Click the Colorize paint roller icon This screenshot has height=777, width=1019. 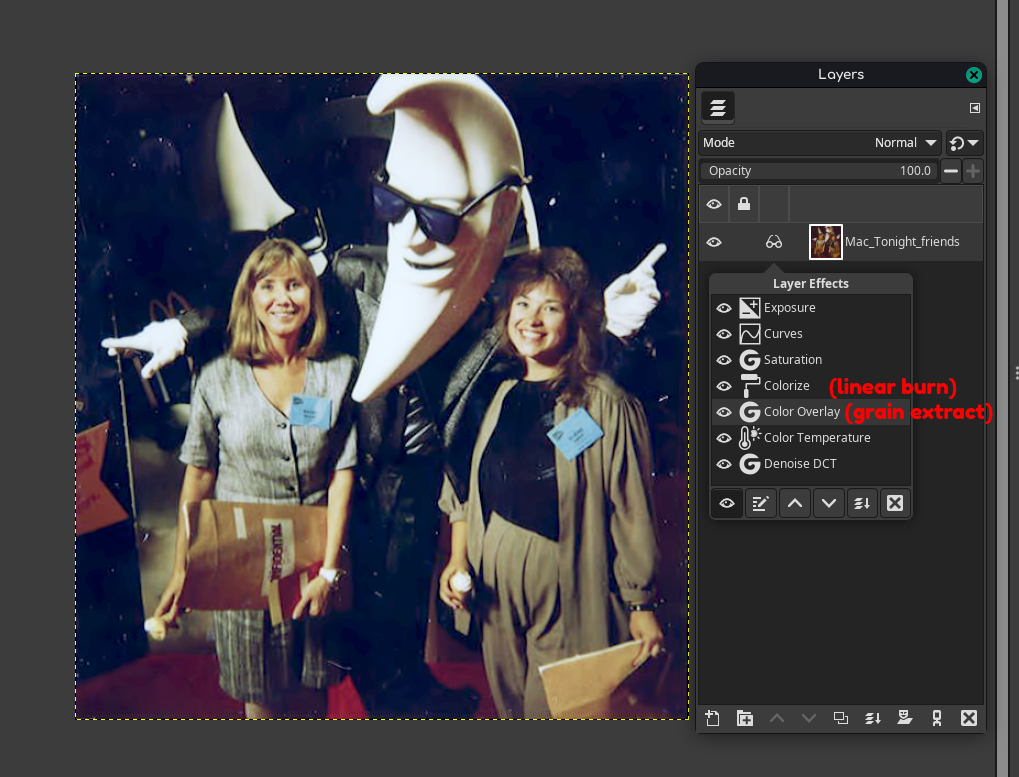pyautogui.click(x=749, y=386)
